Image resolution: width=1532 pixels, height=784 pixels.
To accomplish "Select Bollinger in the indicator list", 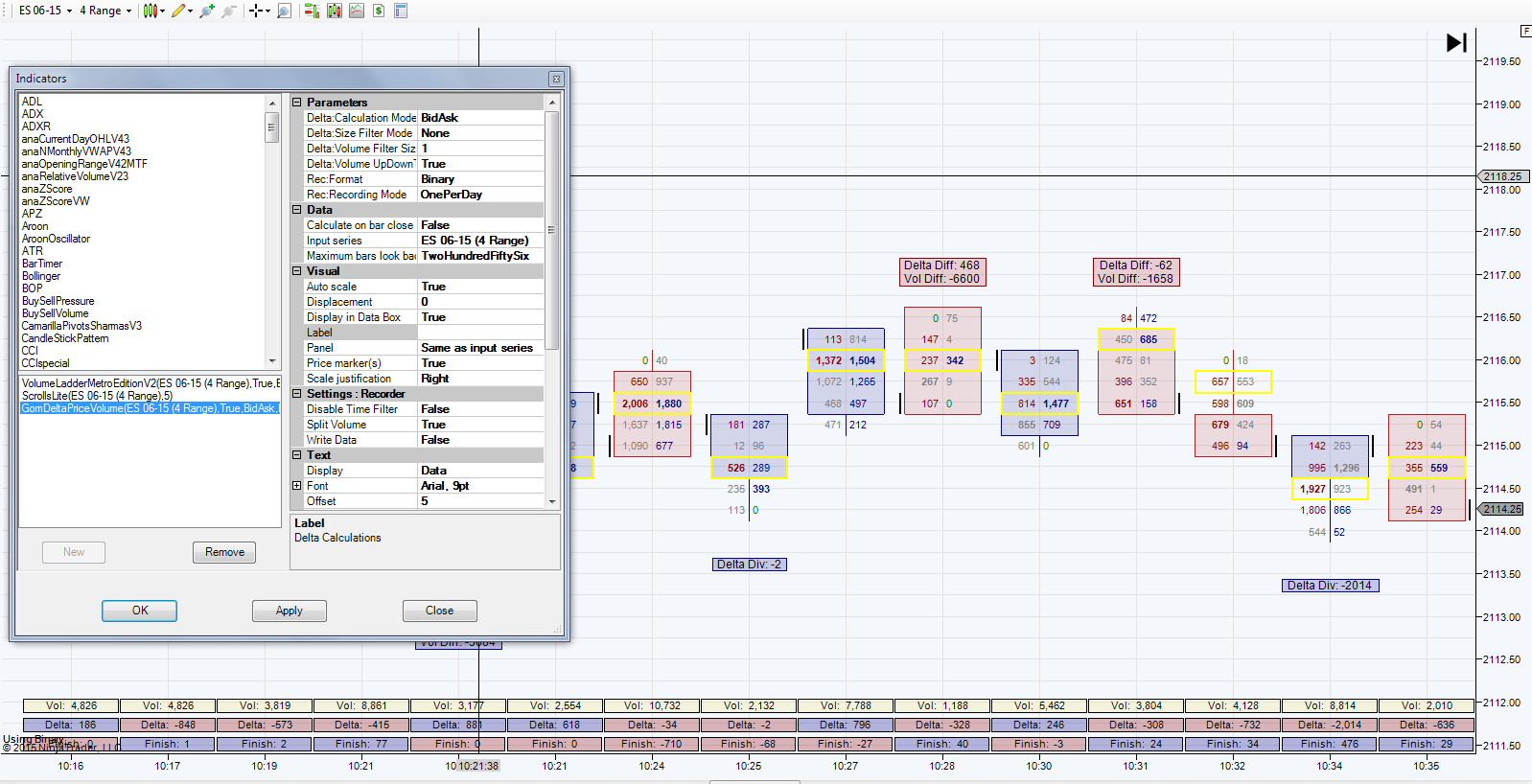I will click(x=41, y=276).
